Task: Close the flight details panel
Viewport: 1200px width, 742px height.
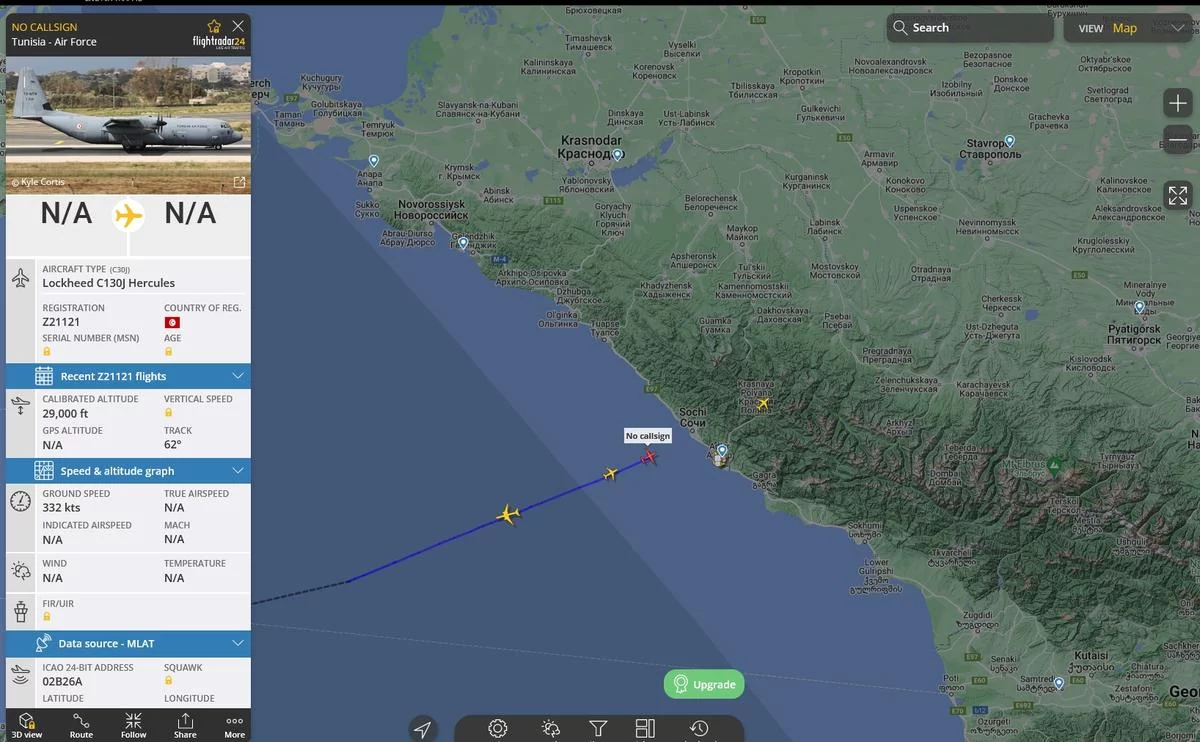Action: click(x=237, y=26)
